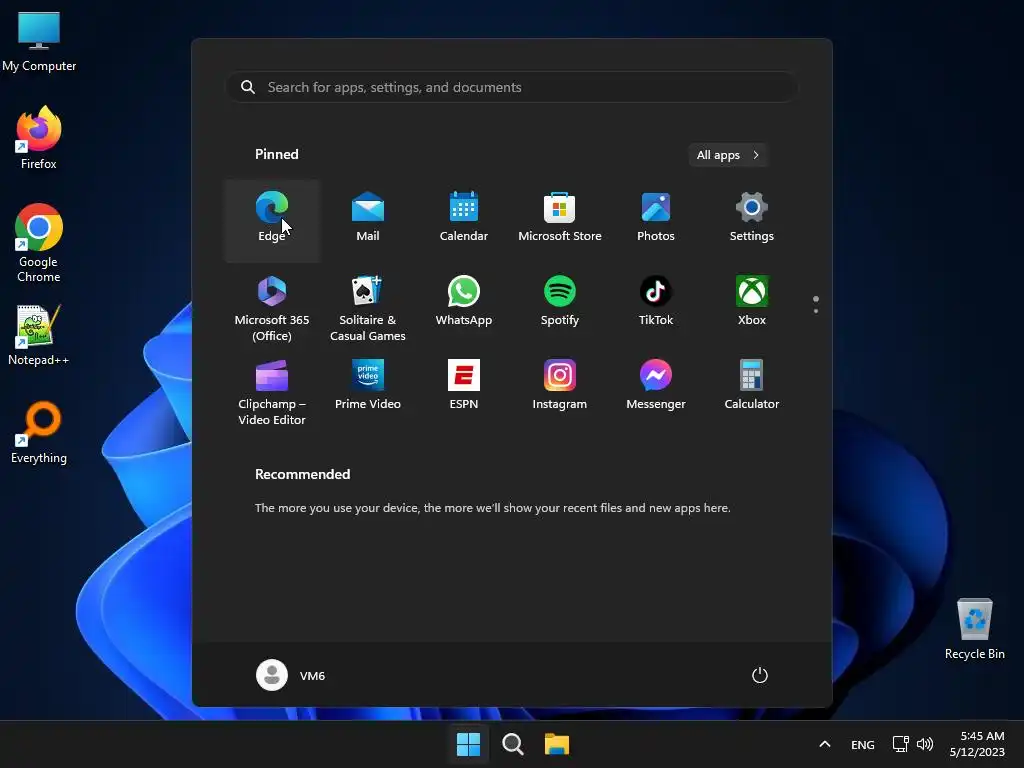
Task: Open Microsoft Store
Action: 560,220
